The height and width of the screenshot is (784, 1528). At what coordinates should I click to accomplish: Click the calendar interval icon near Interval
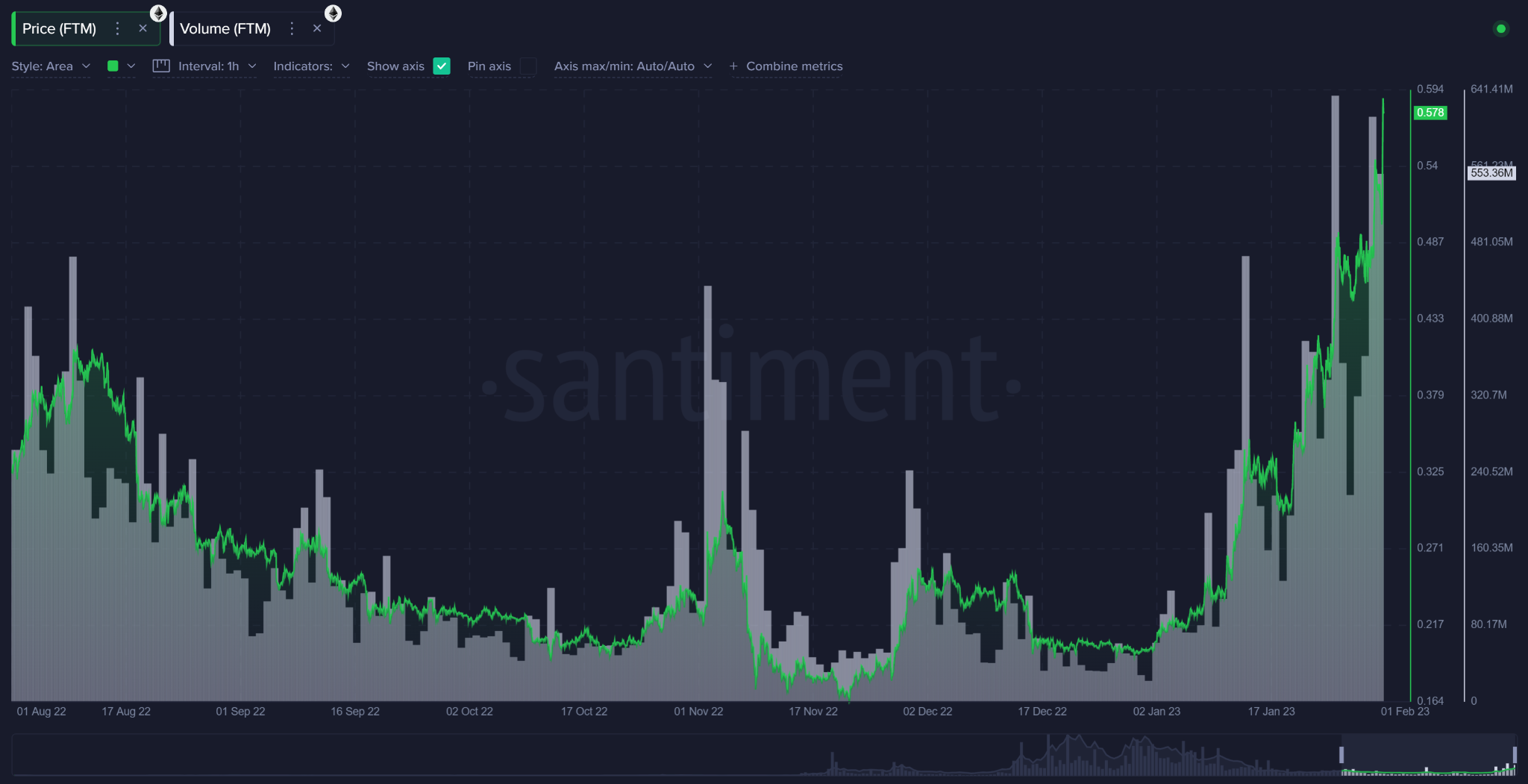click(161, 66)
